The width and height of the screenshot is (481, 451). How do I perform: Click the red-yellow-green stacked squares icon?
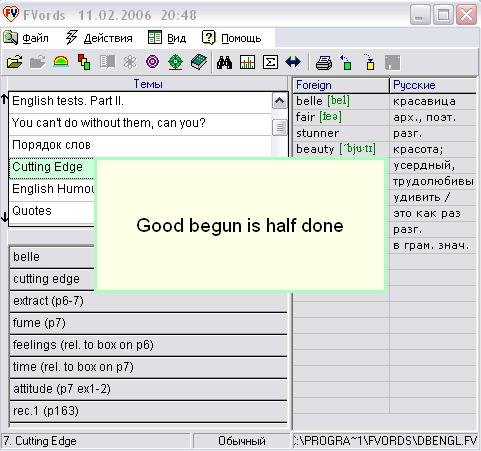[x=84, y=62]
